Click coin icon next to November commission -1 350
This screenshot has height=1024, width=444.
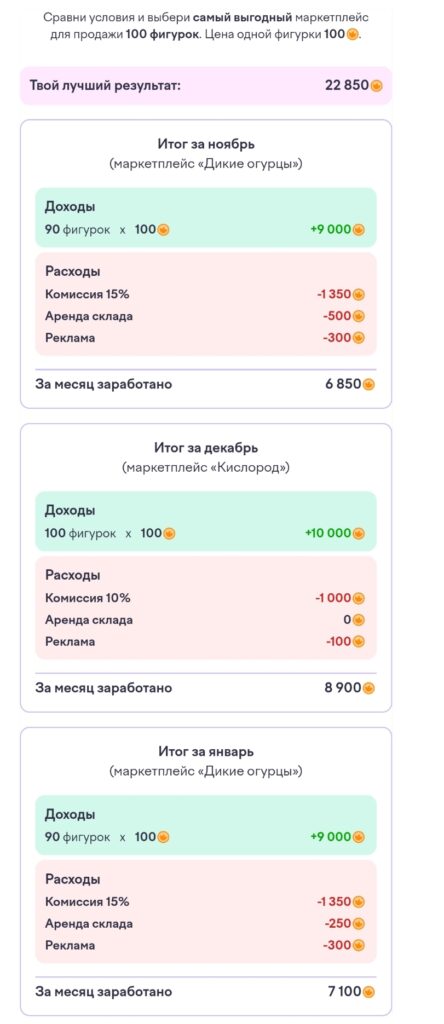358,295
